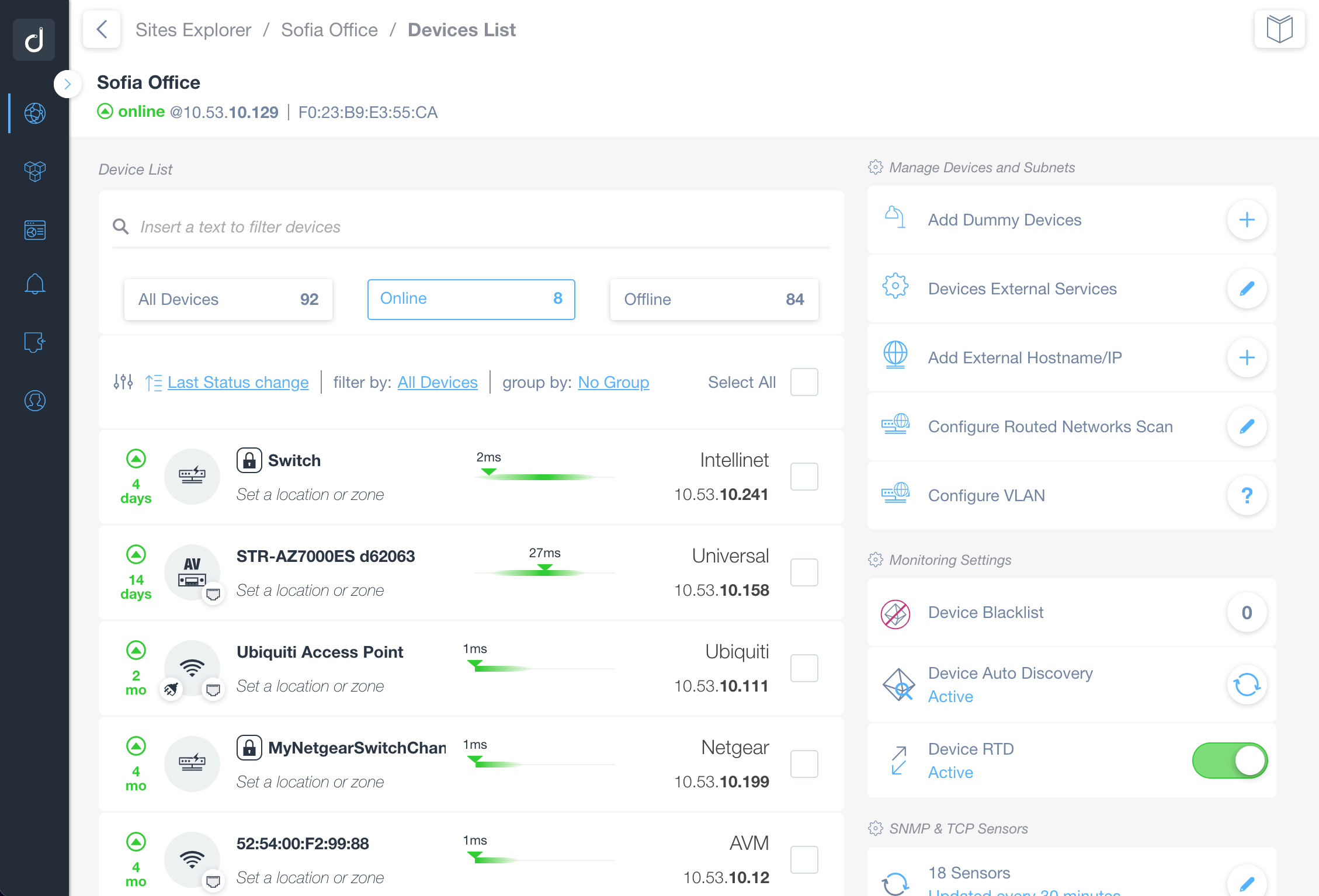Open the user guide book icon
Viewport: 1319px width, 896px height.
(1279, 29)
